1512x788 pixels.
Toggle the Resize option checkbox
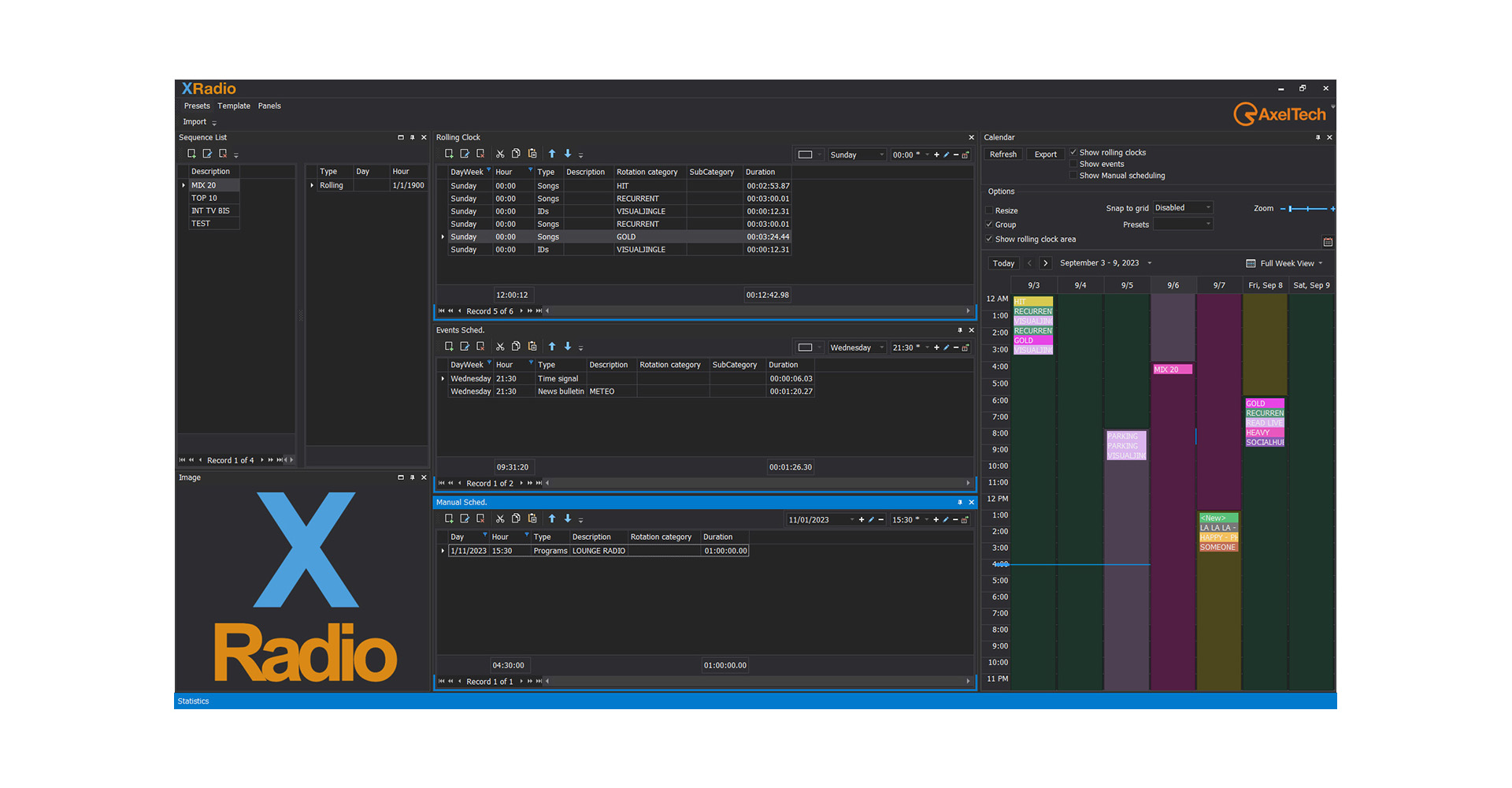pos(990,211)
